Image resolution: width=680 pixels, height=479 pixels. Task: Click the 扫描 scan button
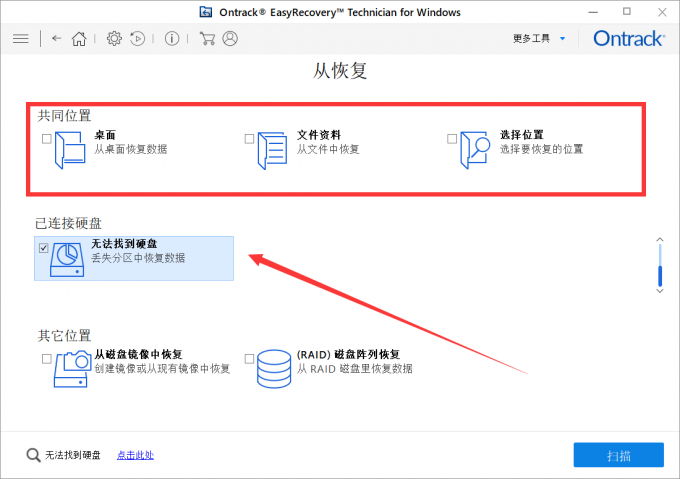pyautogui.click(x=618, y=455)
